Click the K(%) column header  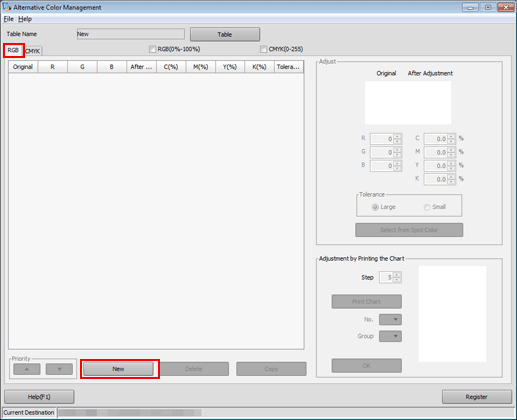pos(259,67)
